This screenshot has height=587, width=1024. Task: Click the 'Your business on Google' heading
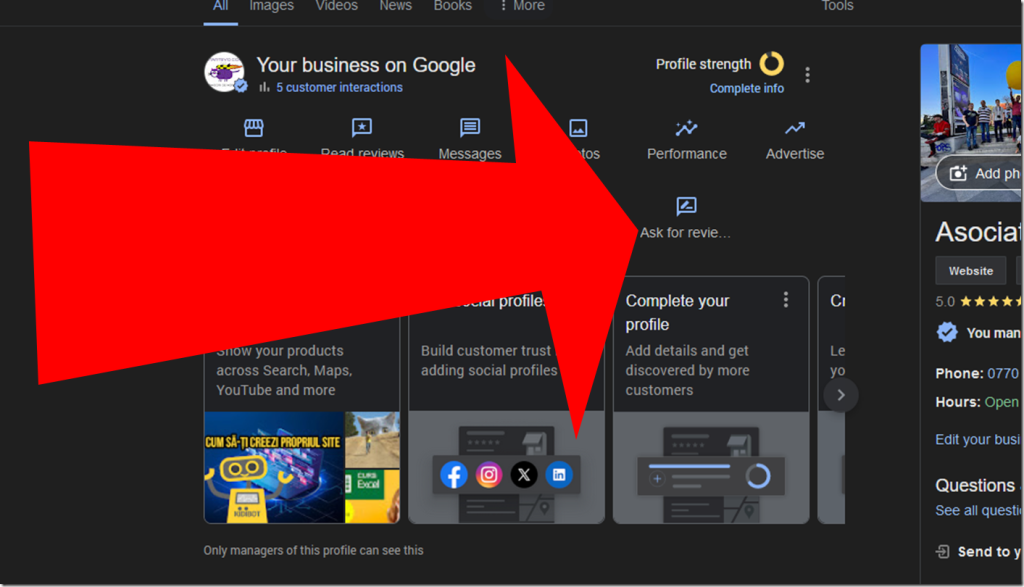pos(366,65)
